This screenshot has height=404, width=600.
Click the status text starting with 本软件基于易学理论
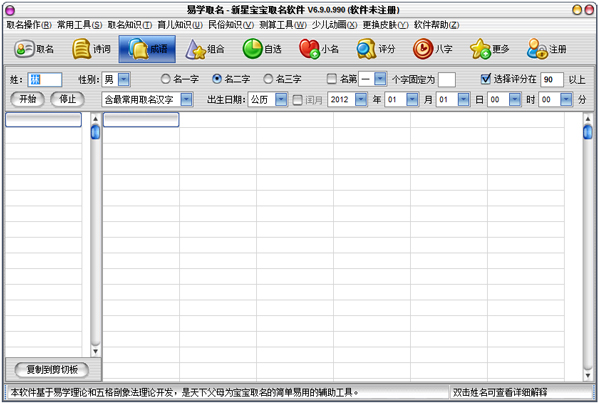(184, 392)
